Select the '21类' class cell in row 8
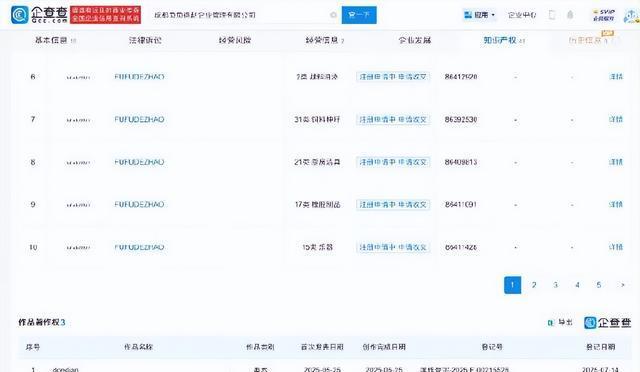640x372 pixels. (317, 162)
